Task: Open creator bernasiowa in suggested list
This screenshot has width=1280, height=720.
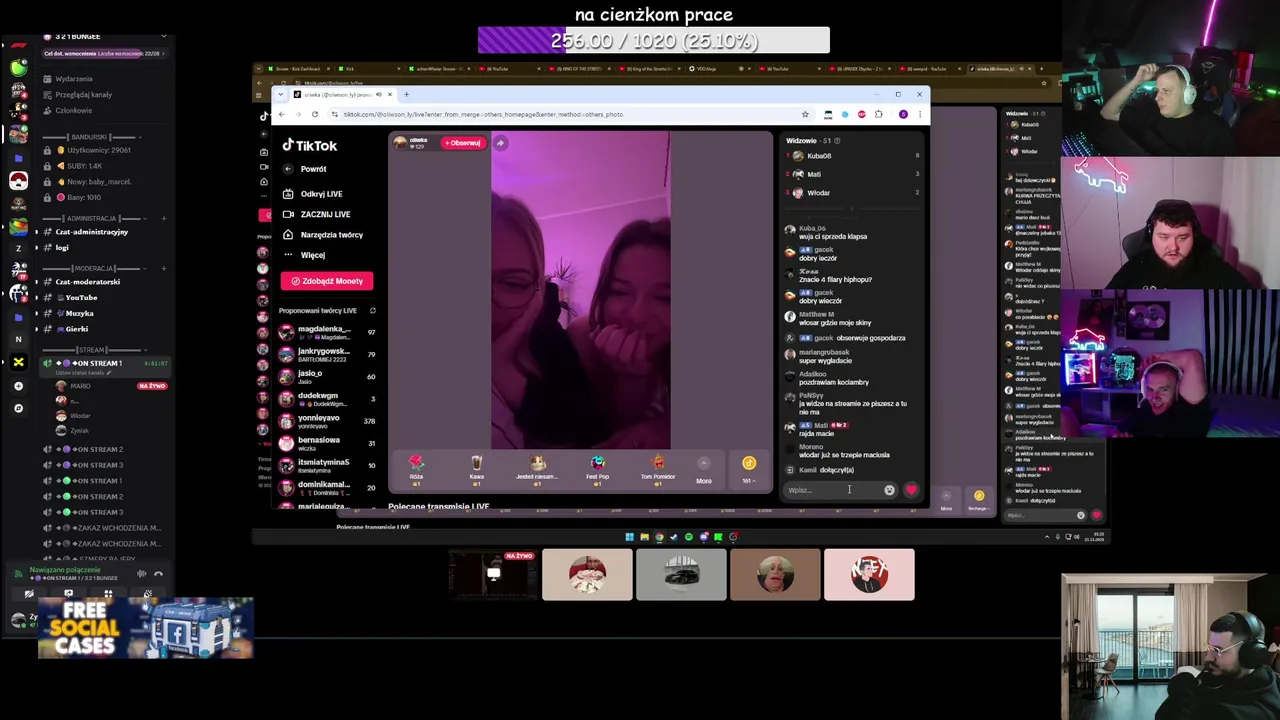Action: (327, 443)
